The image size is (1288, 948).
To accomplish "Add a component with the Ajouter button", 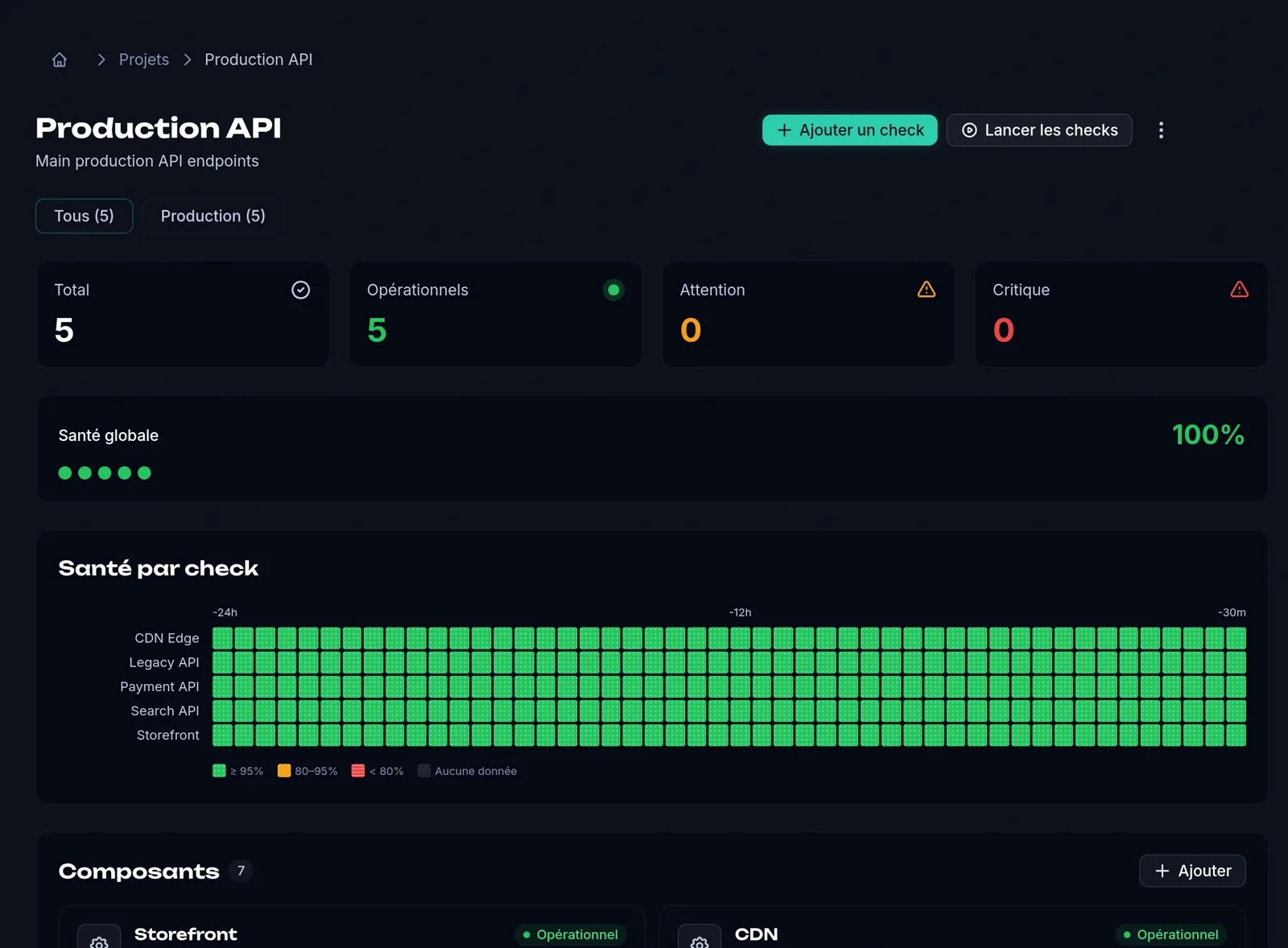I will click(x=1192, y=871).
